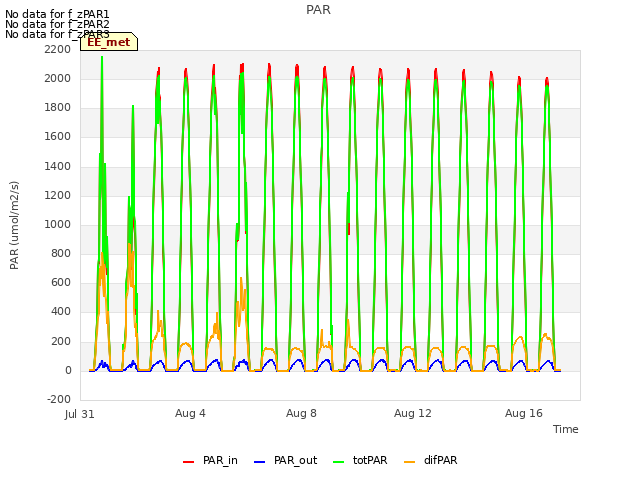Click the 600 y-axis tick label
Image resolution: width=640 pixels, height=480 pixels.
pyautogui.click(x=61, y=282)
